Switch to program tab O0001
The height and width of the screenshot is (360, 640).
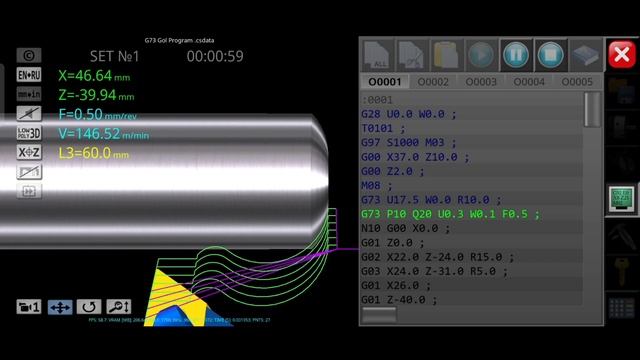pyautogui.click(x=385, y=82)
